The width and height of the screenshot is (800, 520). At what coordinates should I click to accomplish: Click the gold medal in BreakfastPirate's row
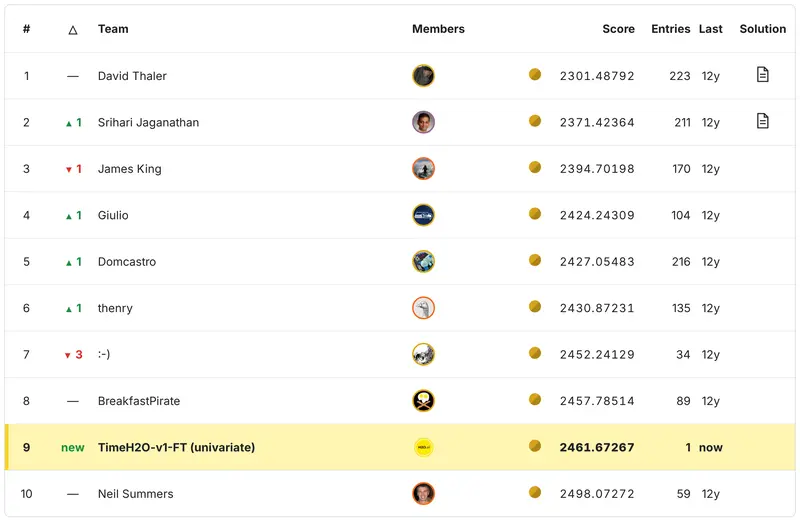(535, 399)
